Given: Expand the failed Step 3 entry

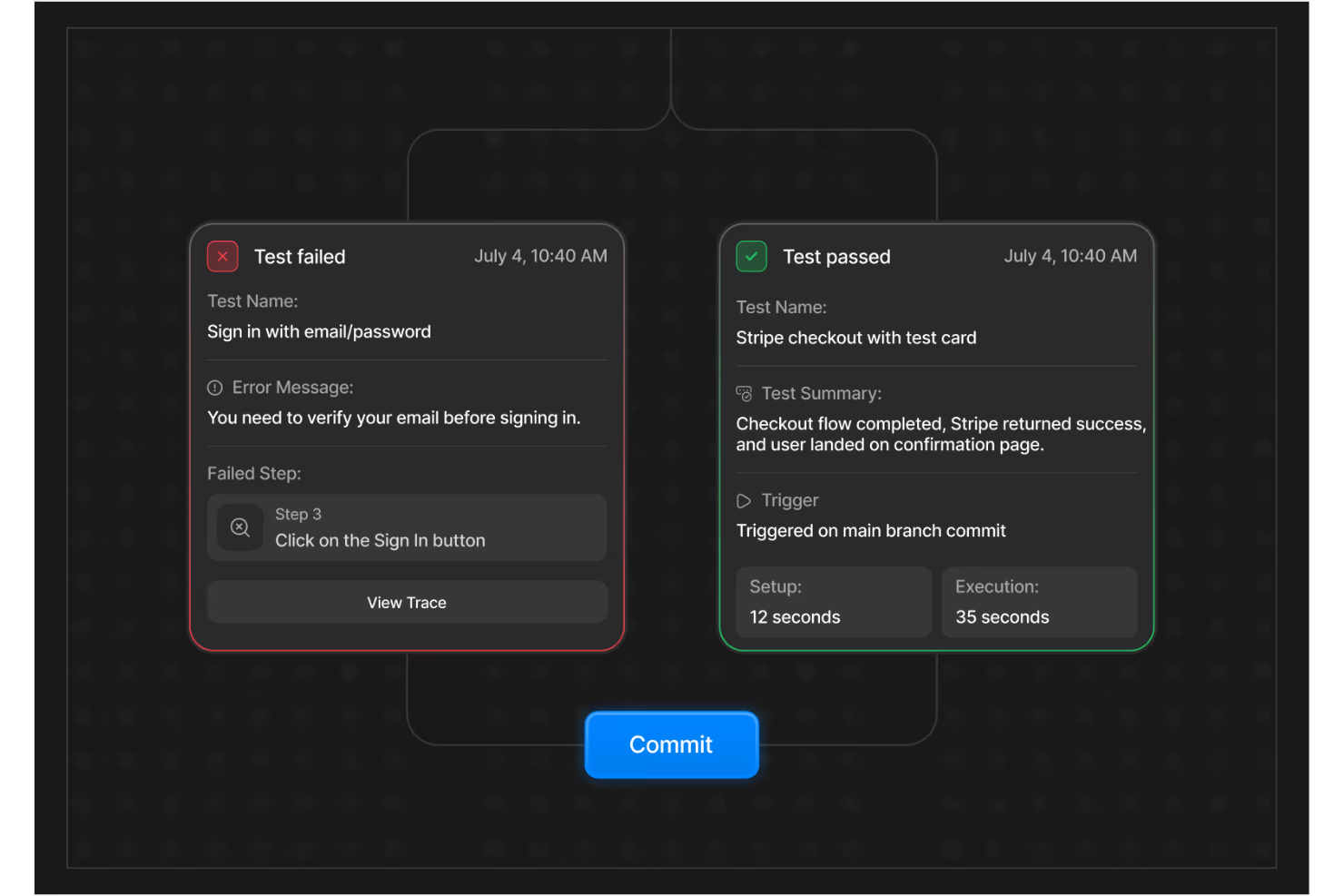Looking at the screenshot, I should coord(406,527).
